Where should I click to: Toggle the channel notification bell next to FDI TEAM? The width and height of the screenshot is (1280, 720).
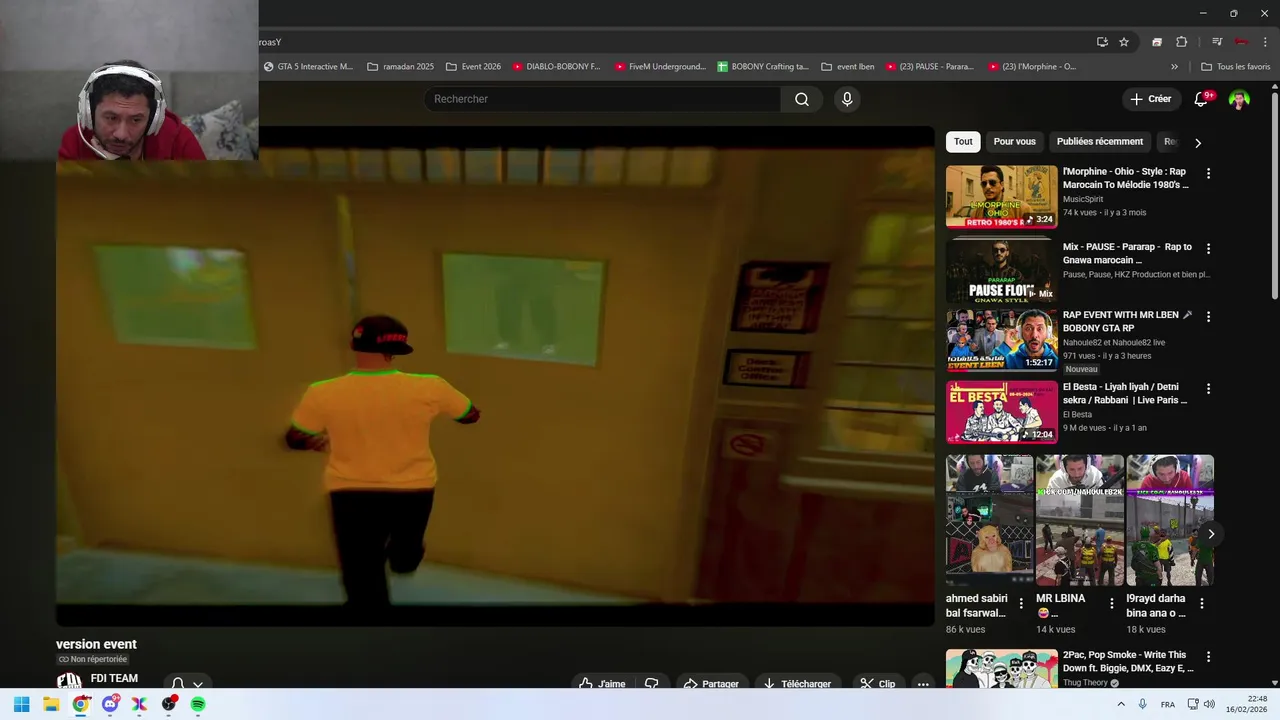(187, 685)
